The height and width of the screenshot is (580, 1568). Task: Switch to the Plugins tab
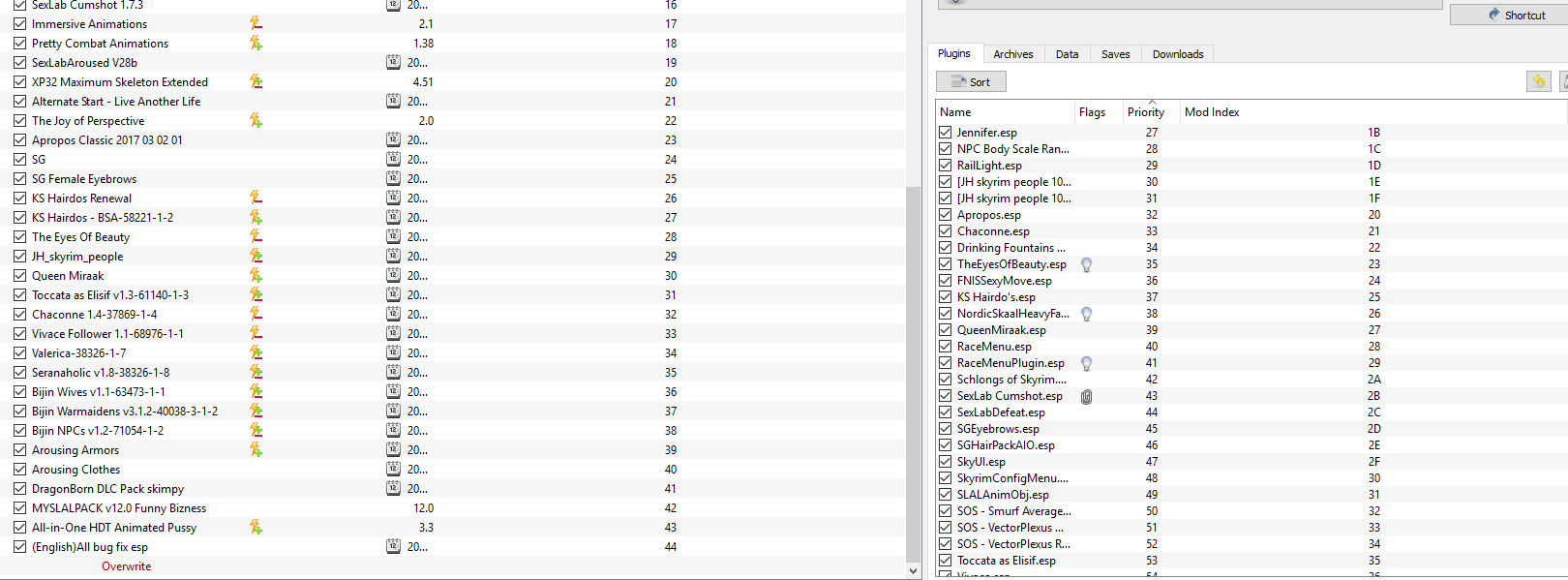pos(954,54)
